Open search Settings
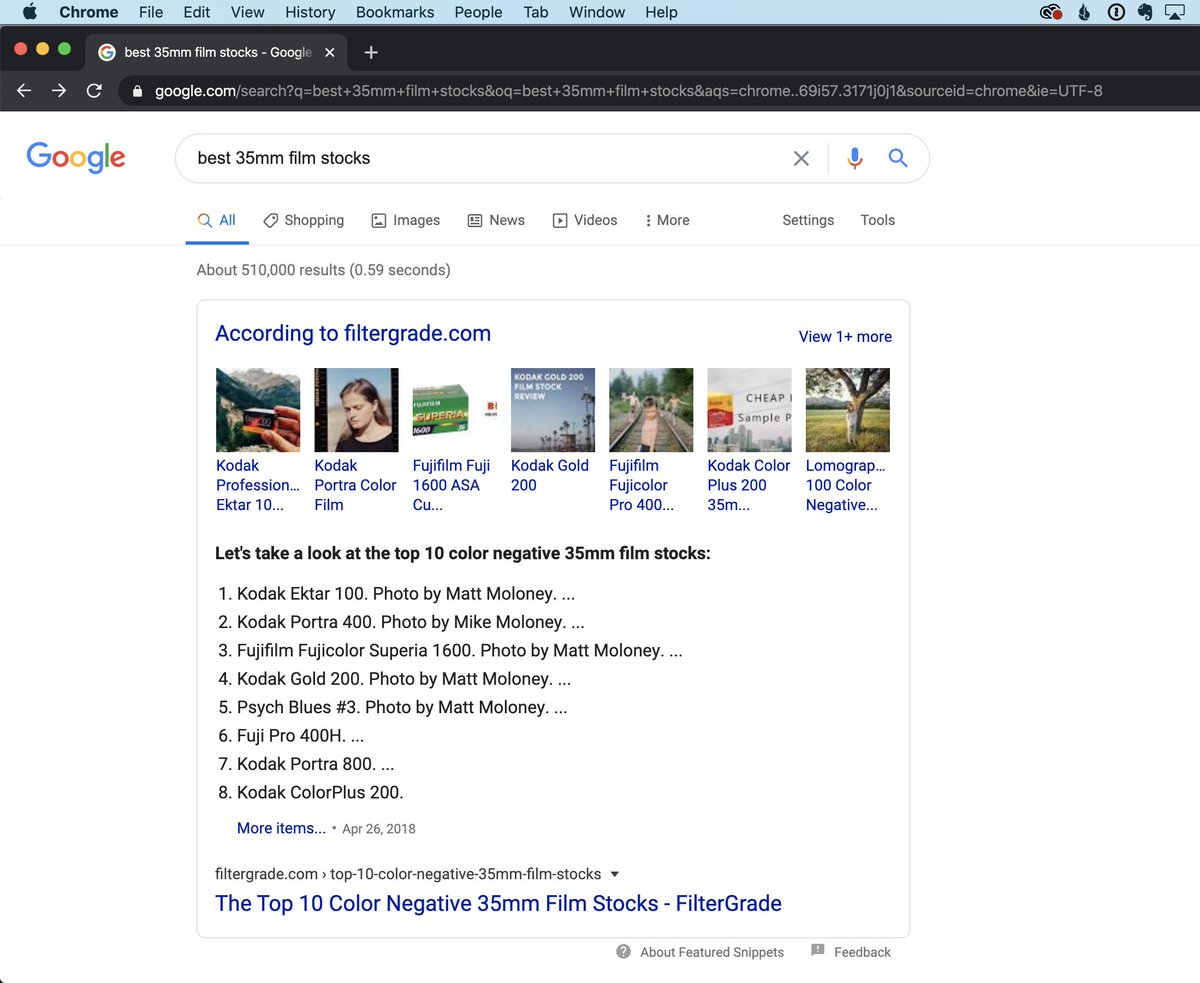Screen dimensions: 1200x983 [808, 221]
